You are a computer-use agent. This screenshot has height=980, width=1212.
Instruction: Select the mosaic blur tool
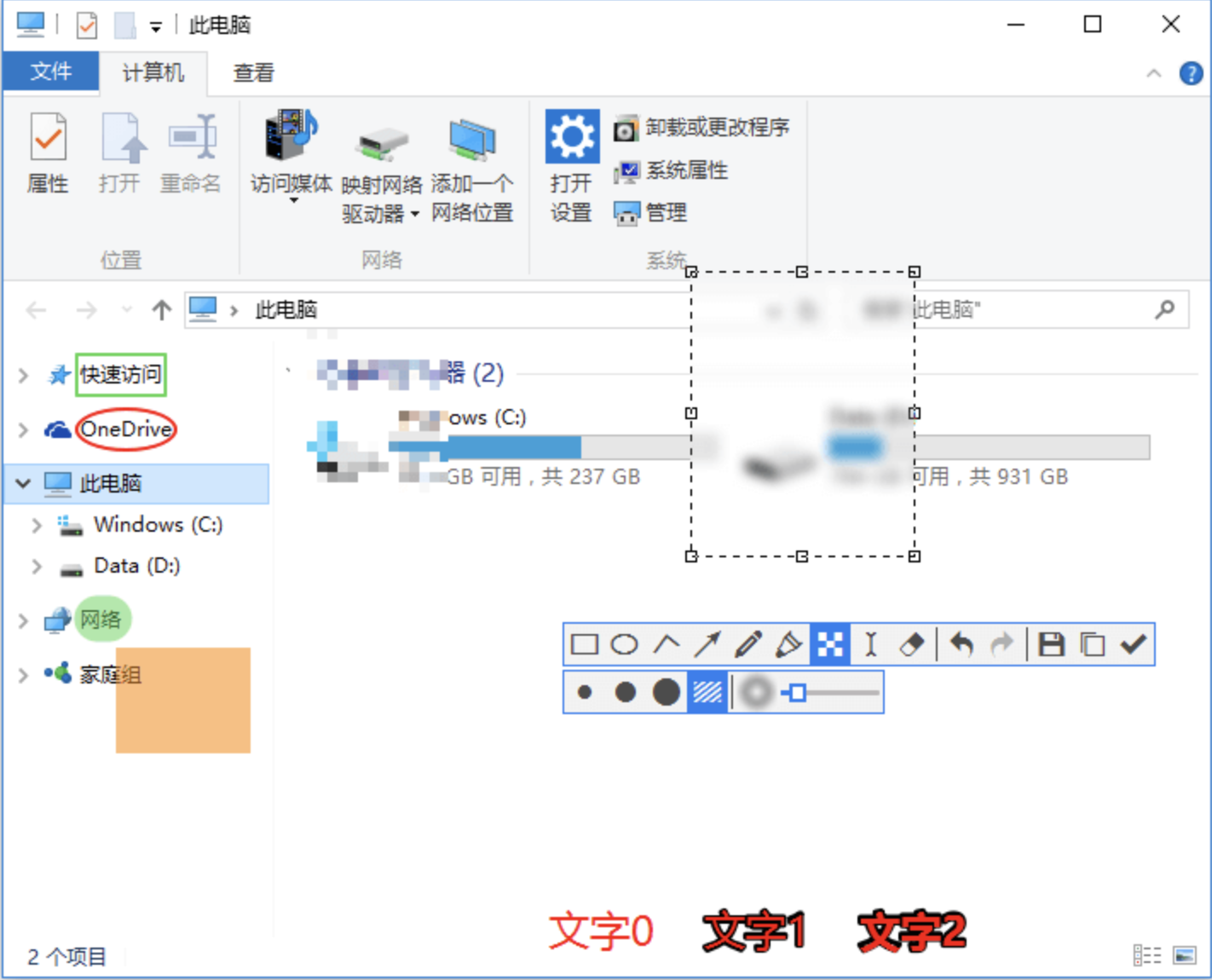coord(830,644)
